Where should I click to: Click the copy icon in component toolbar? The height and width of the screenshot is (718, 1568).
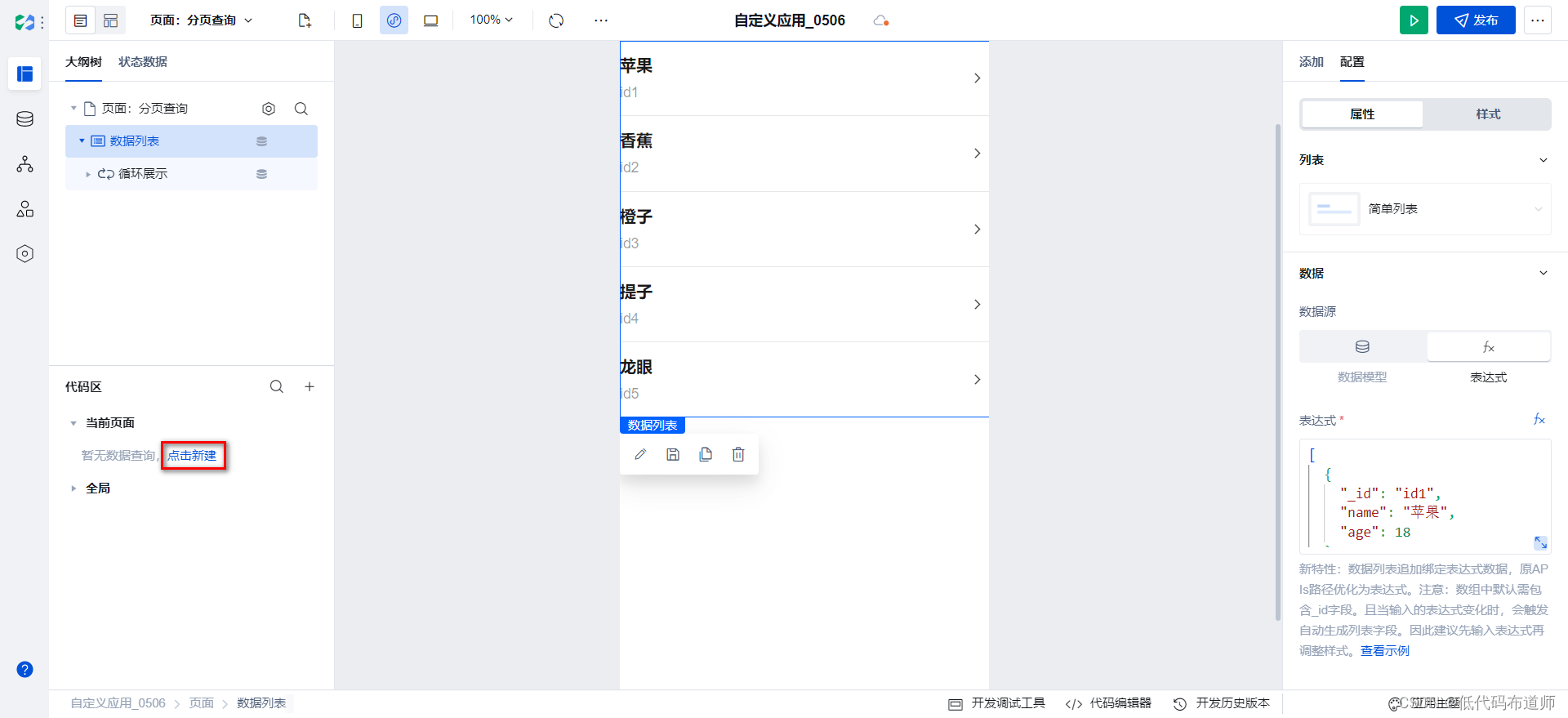[706, 455]
